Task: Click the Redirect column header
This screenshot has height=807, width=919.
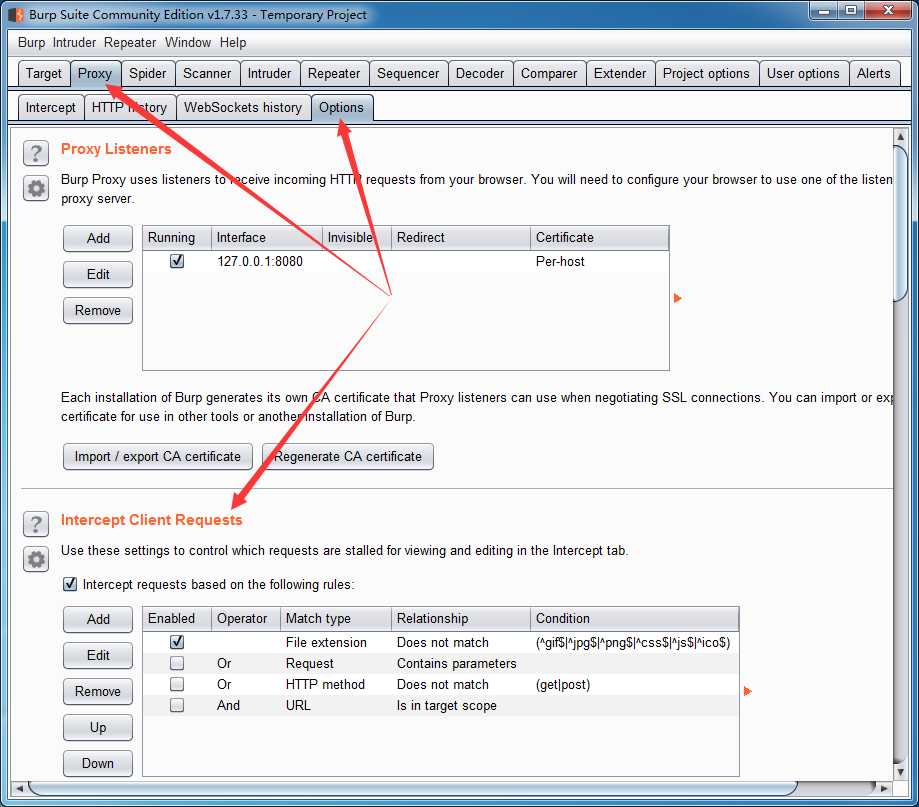Action: pyautogui.click(x=461, y=237)
